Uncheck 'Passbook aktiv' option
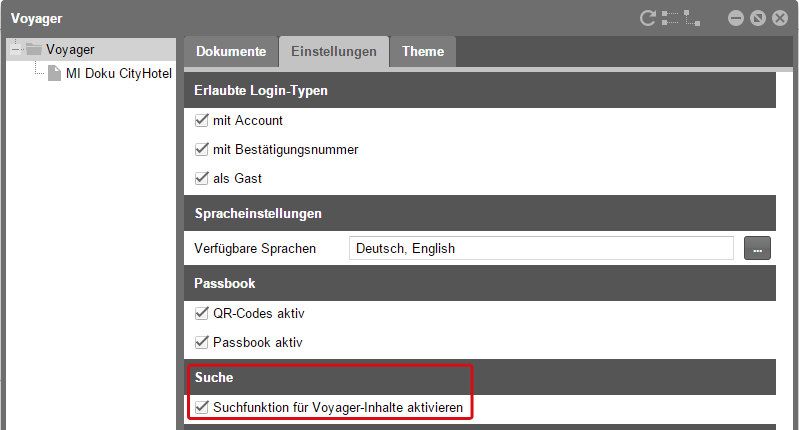 coord(202,342)
